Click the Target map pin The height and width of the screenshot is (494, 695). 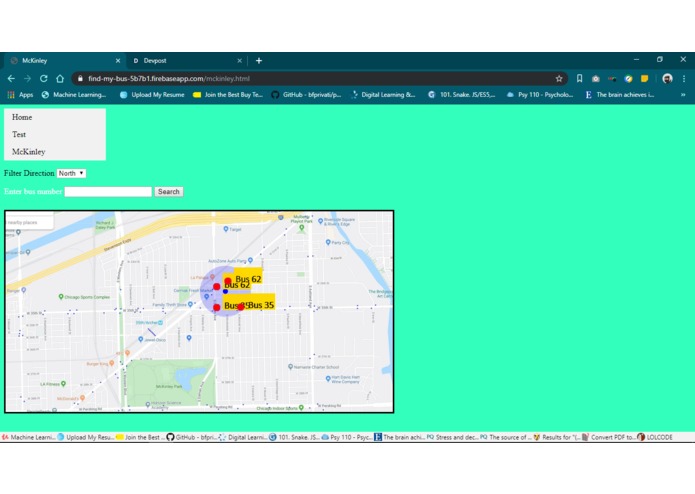(226, 229)
